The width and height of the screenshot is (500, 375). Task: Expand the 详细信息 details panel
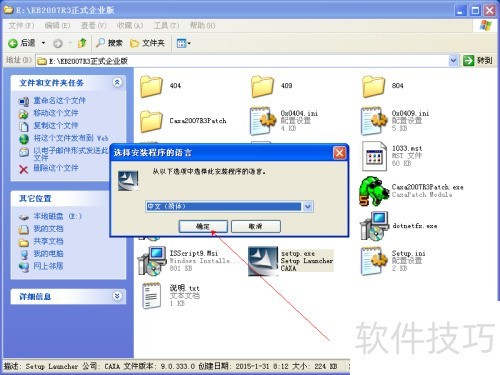click(x=117, y=296)
